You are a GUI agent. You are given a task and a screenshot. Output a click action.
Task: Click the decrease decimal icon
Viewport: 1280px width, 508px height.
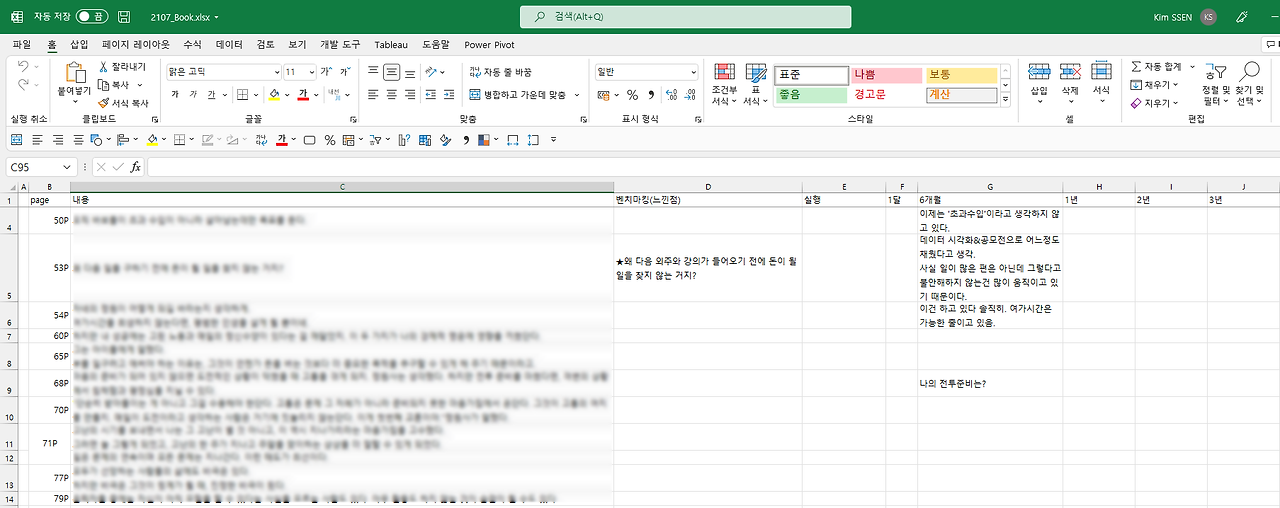[690, 95]
